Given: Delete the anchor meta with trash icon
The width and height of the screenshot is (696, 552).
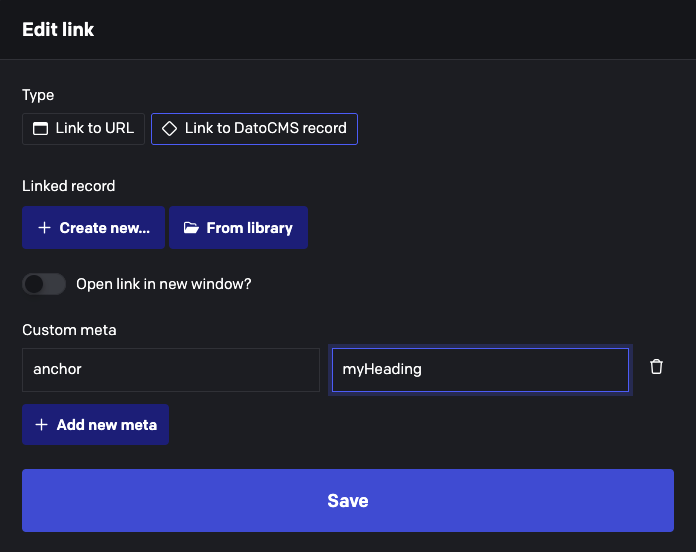Looking at the screenshot, I should (x=656, y=367).
